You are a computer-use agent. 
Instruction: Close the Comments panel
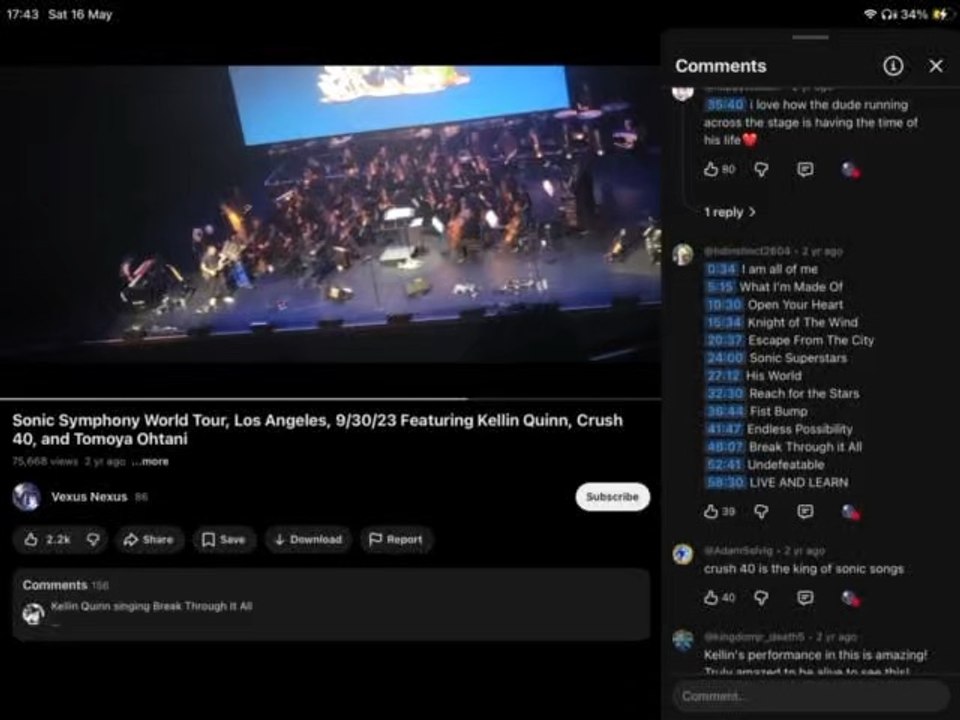click(936, 66)
